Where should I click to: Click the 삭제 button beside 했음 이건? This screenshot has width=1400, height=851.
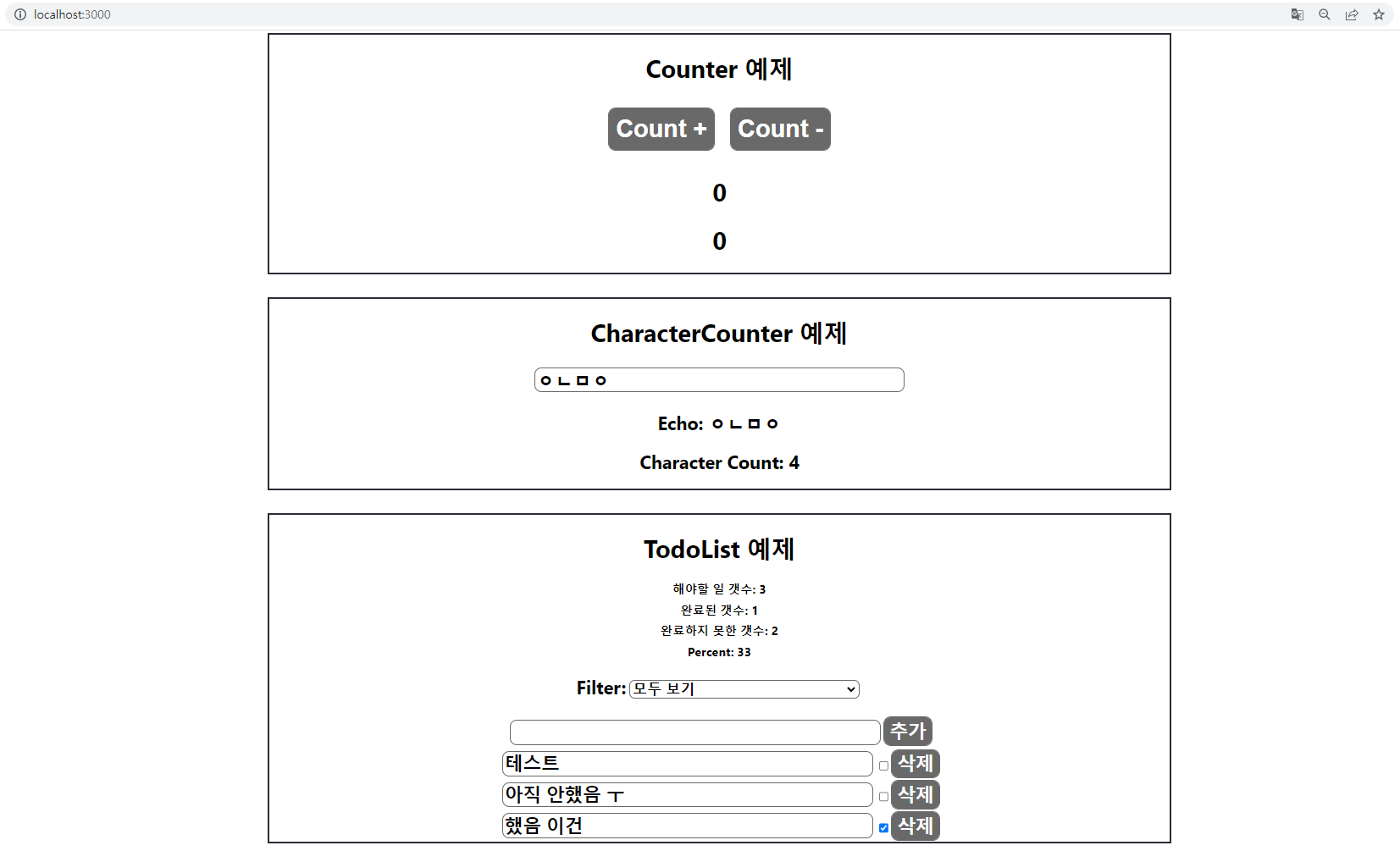914,826
